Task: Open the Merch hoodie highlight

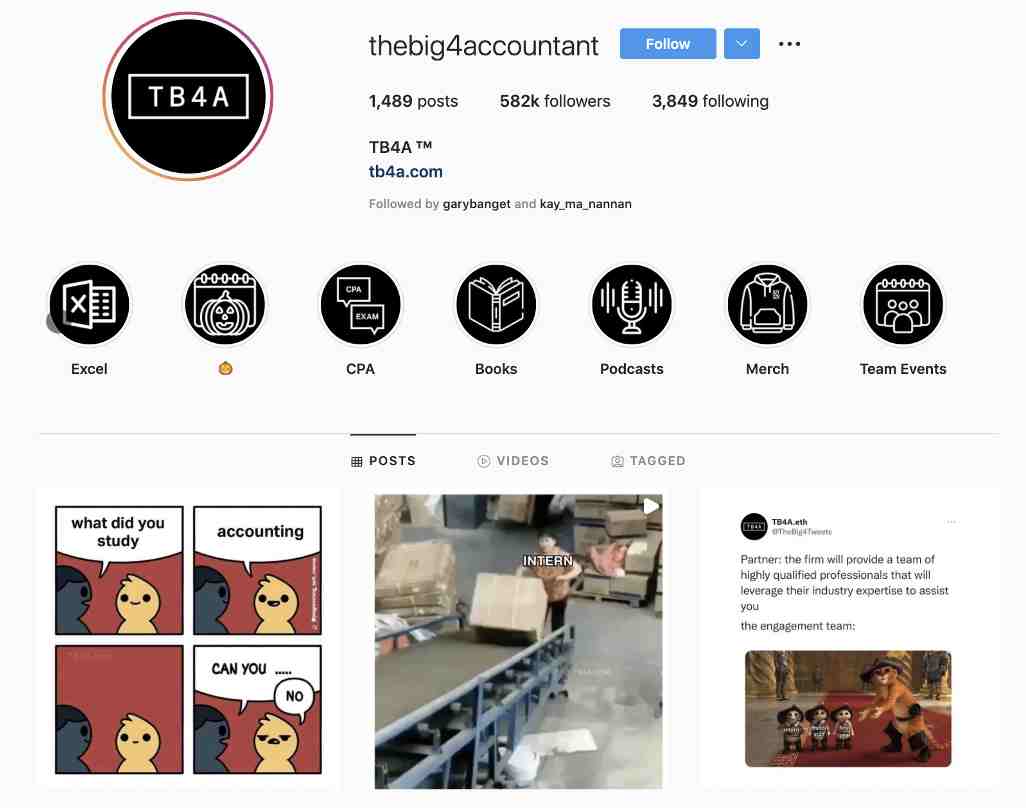Action: tap(768, 304)
